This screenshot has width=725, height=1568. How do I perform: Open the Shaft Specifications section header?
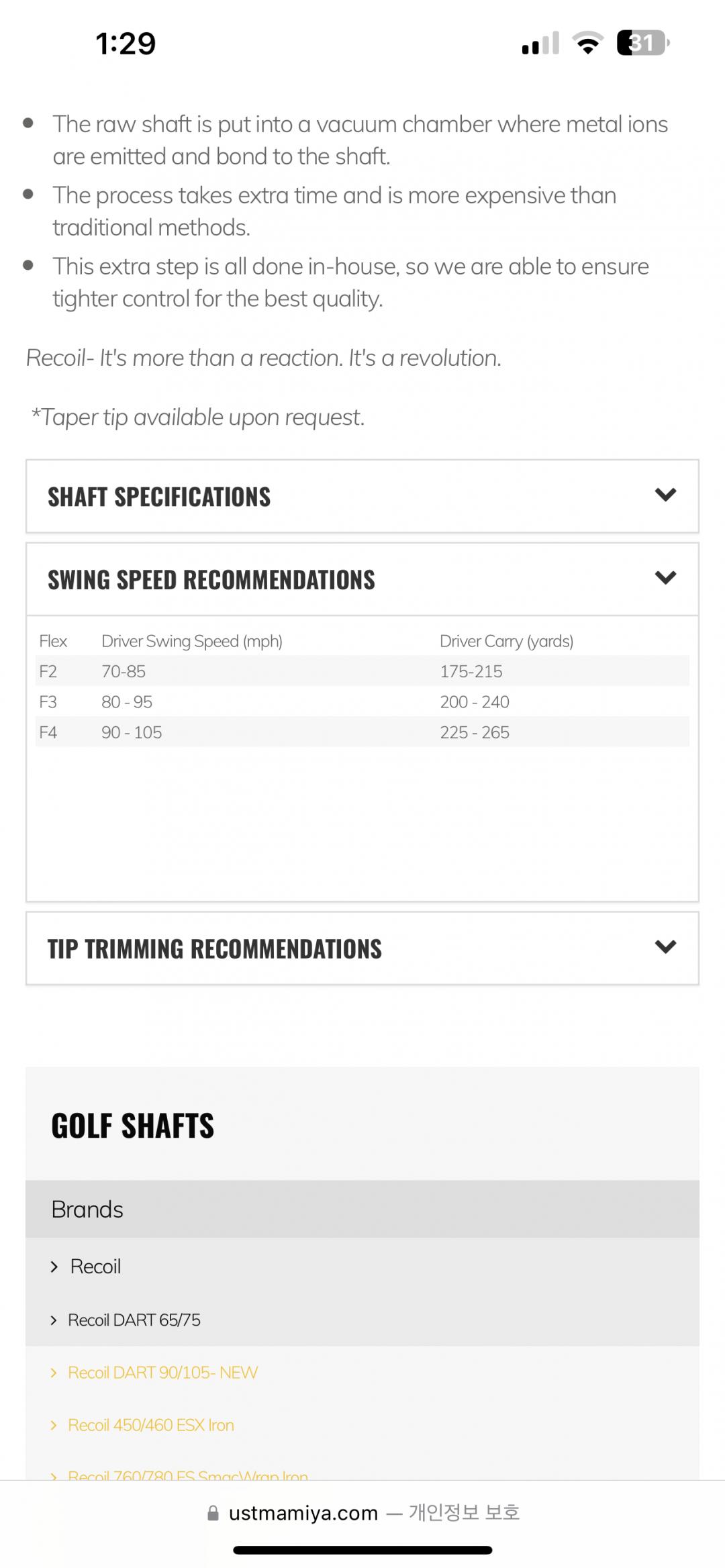159,497
